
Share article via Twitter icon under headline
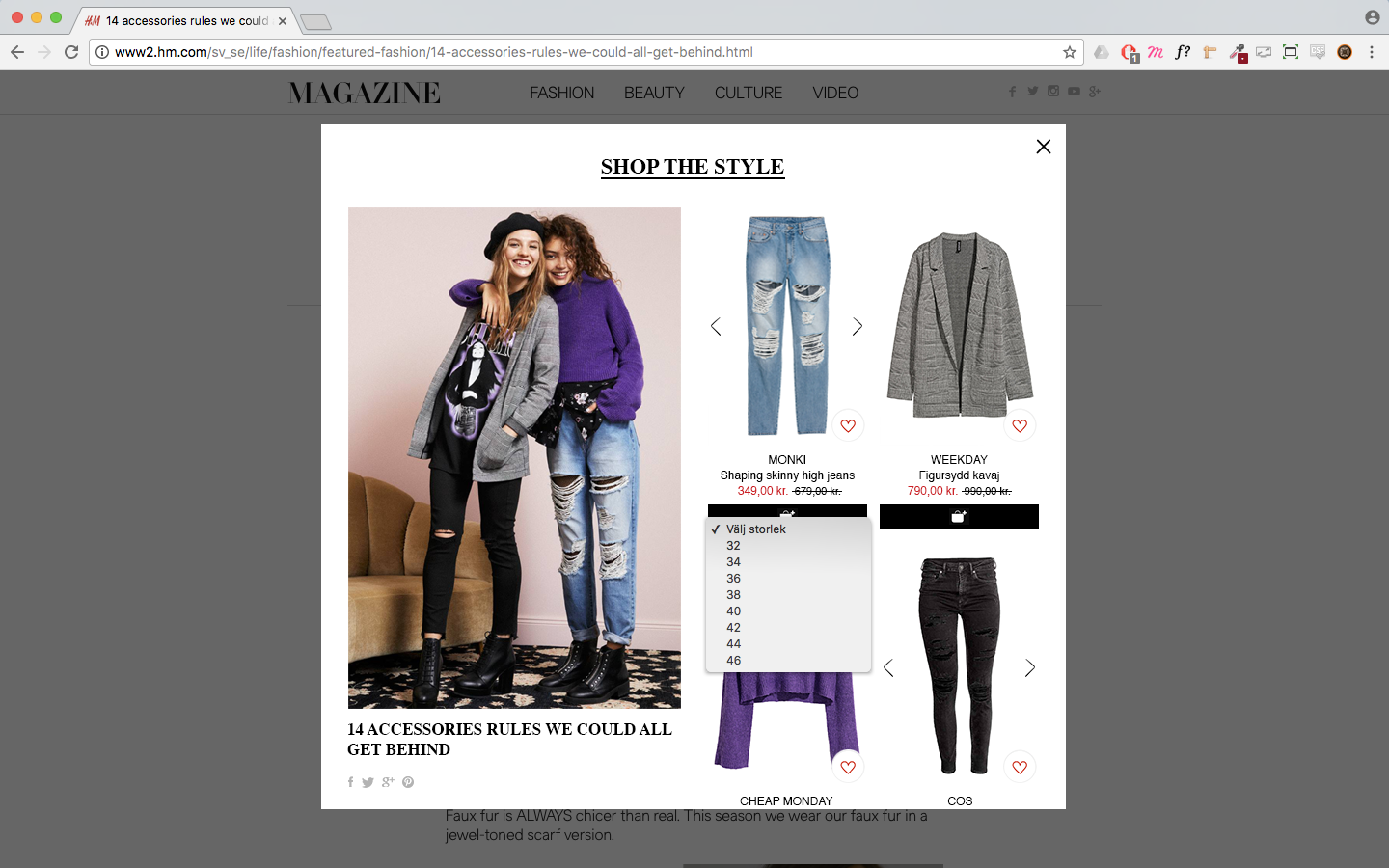coord(368,782)
